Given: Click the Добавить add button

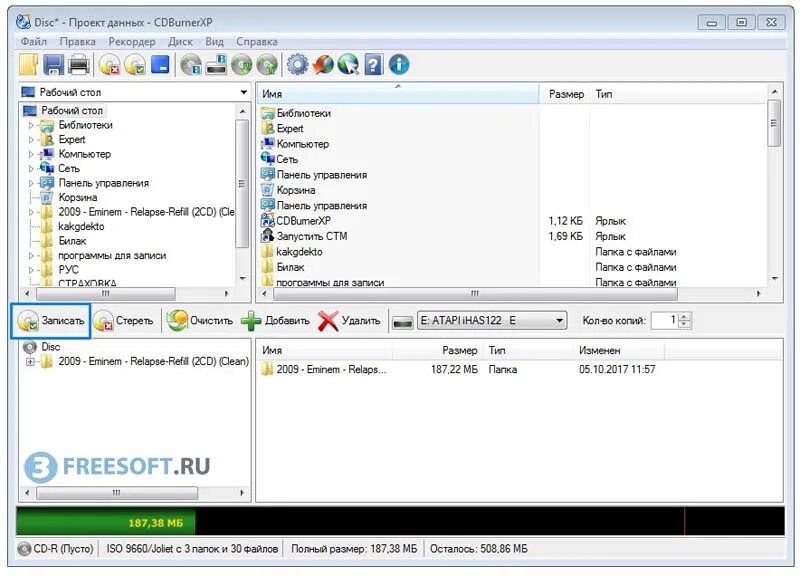Looking at the screenshot, I should (x=276, y=321).
